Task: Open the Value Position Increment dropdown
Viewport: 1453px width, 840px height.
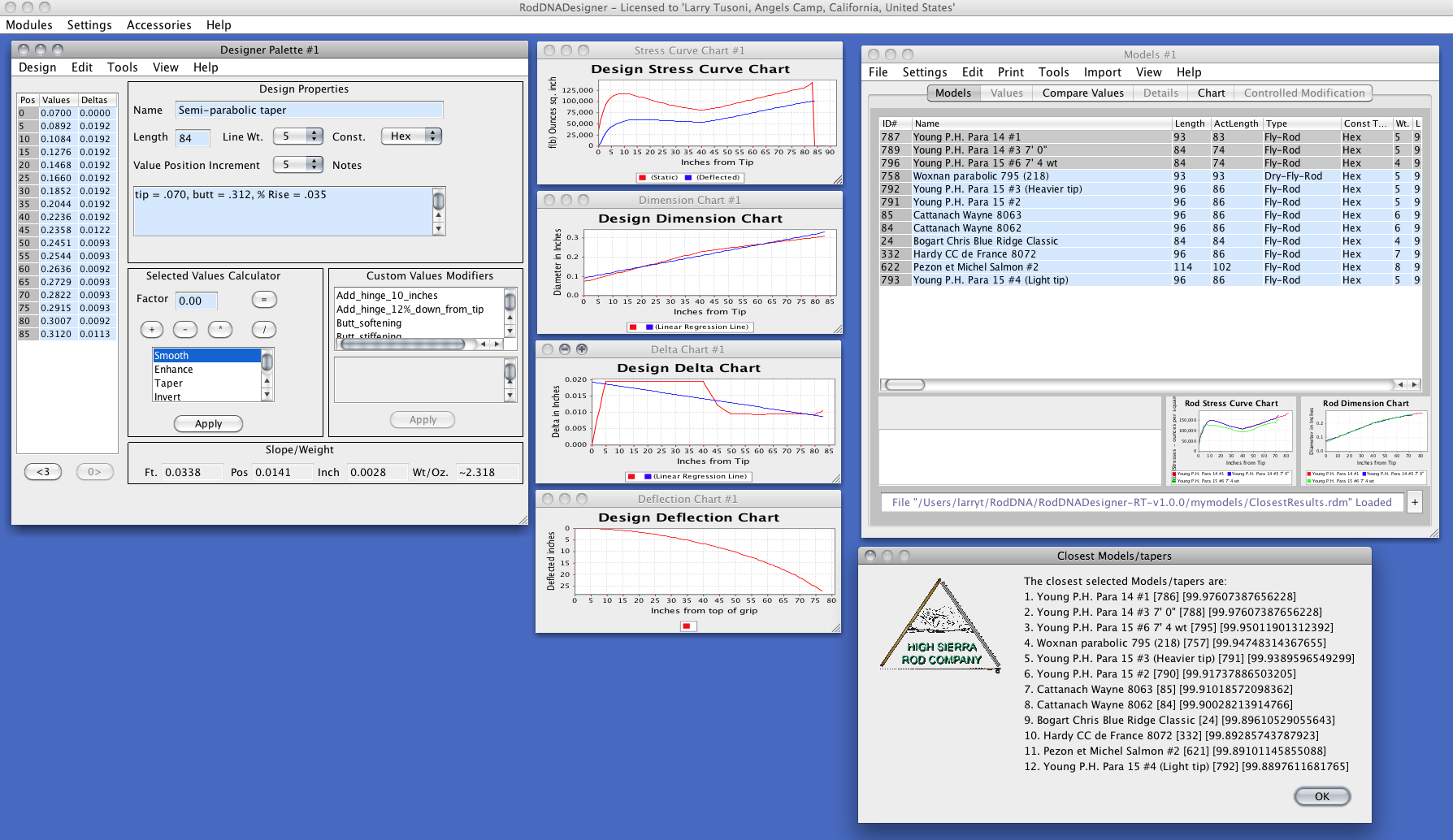Action: (x=298, y=165)
